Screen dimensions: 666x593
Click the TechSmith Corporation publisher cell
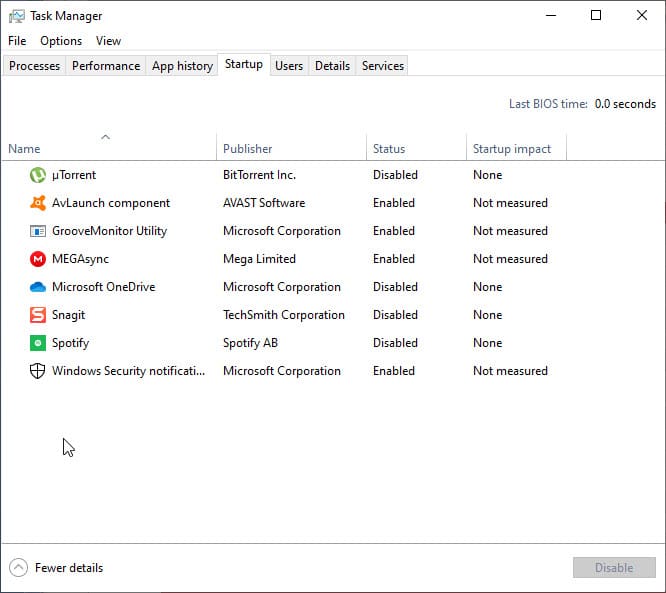tap(284, 315)
